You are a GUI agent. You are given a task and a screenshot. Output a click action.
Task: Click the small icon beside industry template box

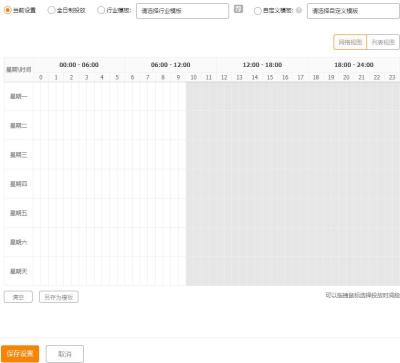point(238,9)
